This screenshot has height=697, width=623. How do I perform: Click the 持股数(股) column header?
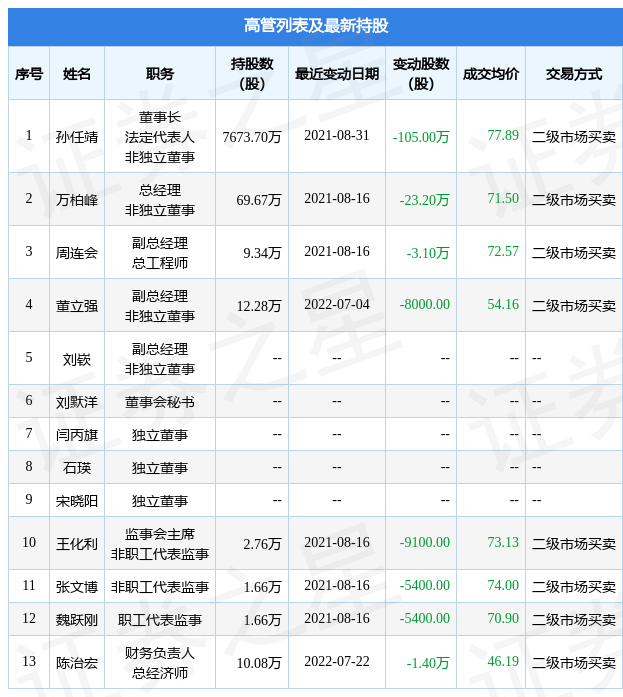[x=252, y=74]
